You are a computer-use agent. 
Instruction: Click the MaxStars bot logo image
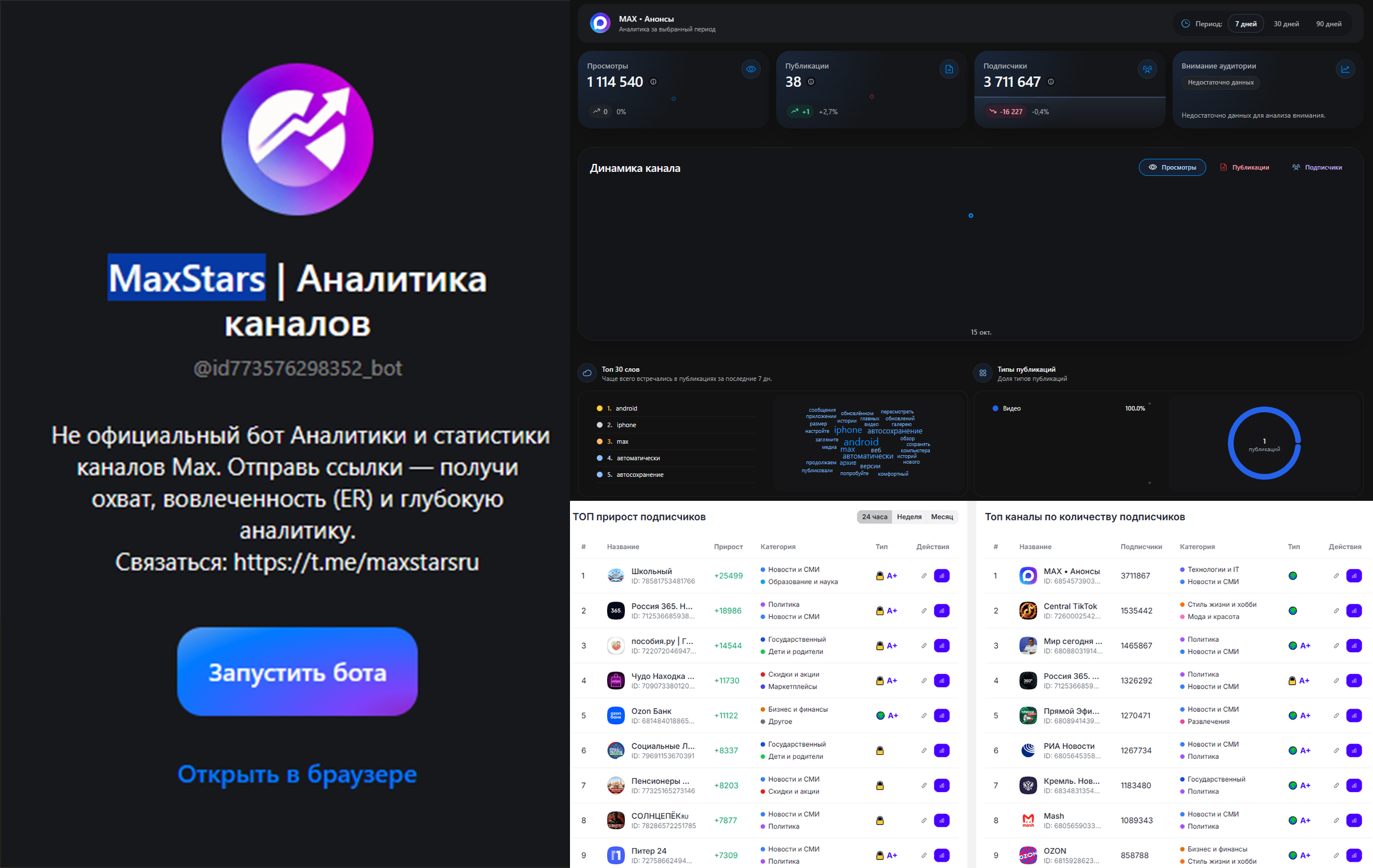click(298, 139)
